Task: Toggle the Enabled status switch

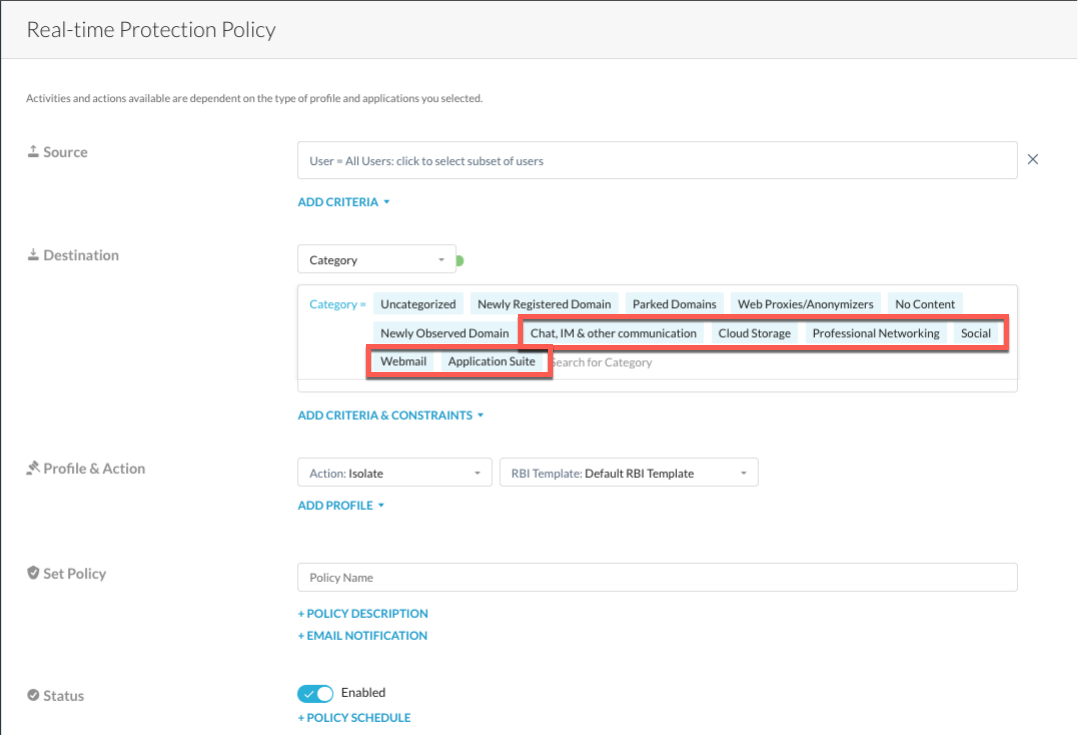Action: point(315,693)
